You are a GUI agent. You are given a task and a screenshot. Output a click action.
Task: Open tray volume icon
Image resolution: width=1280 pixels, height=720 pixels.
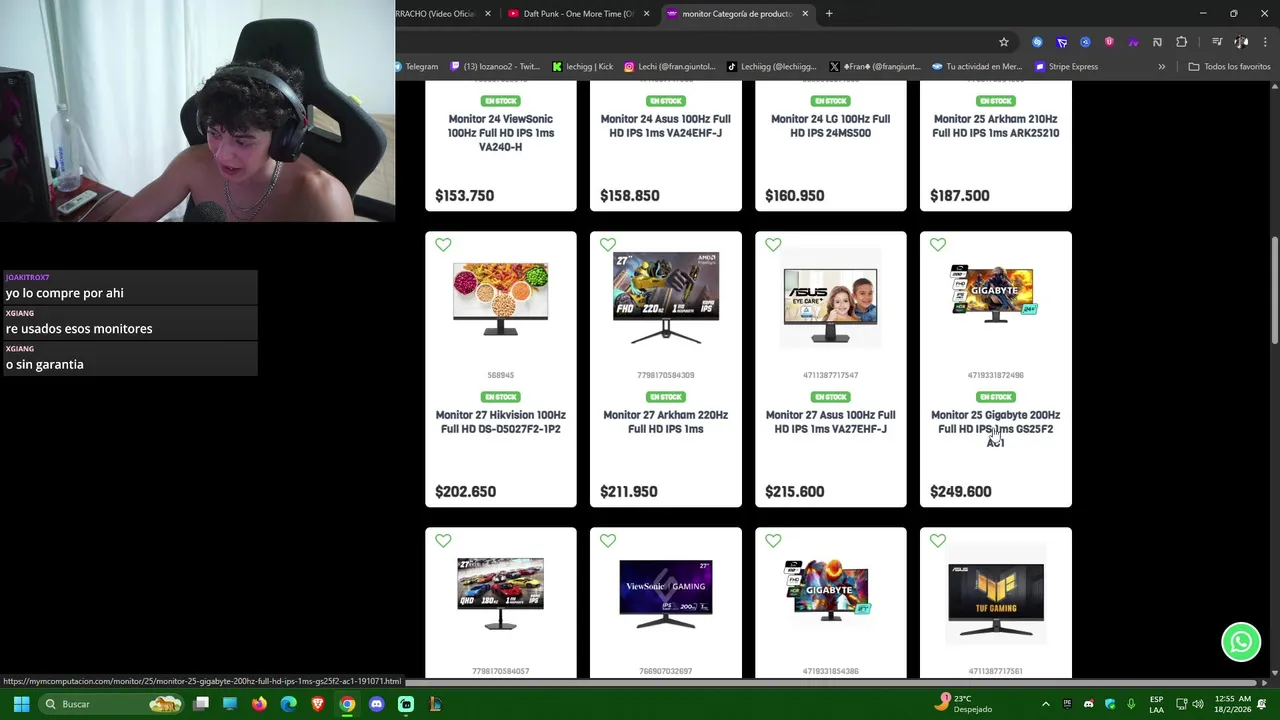[1198, 704]
